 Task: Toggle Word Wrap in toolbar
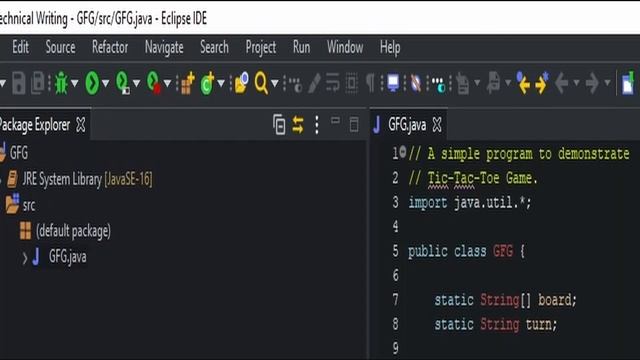(333, 83)
